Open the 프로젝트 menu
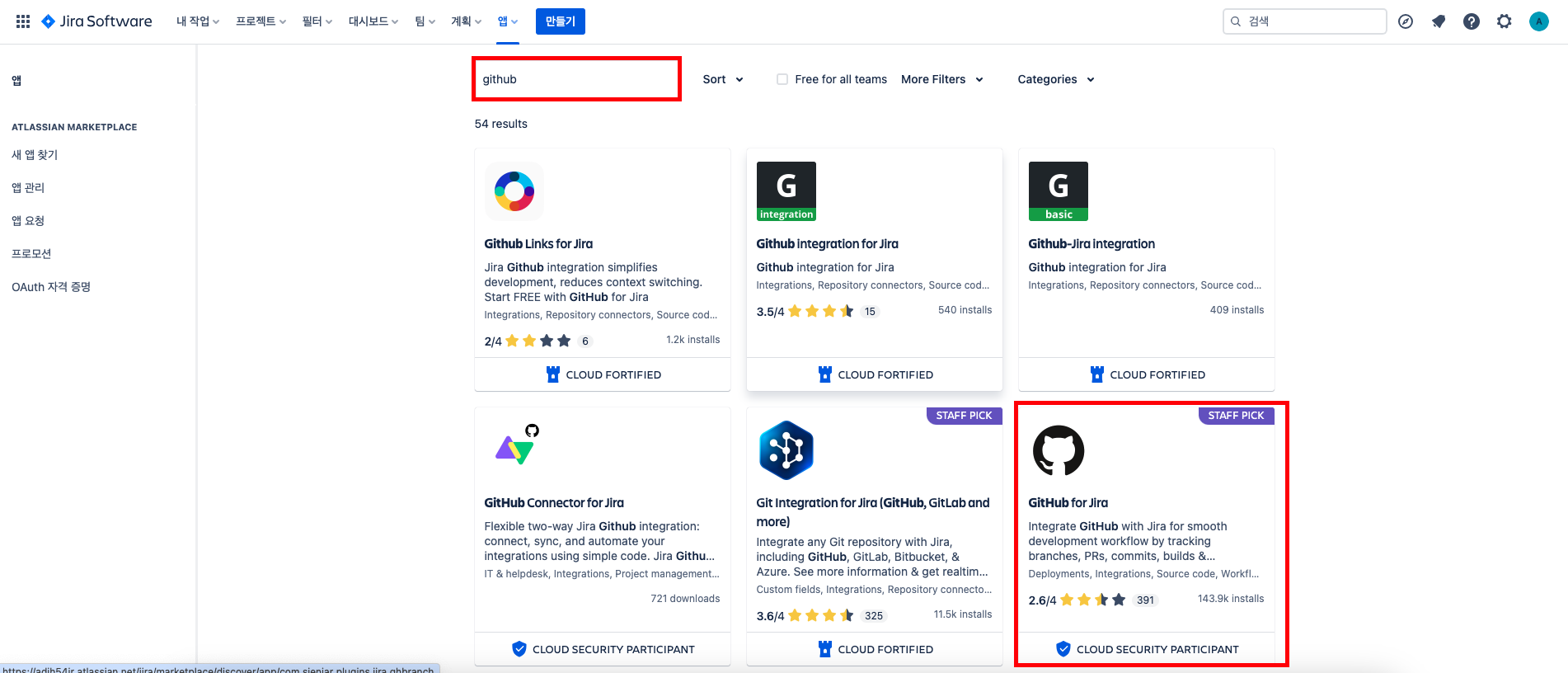 (x=261, y=21)
